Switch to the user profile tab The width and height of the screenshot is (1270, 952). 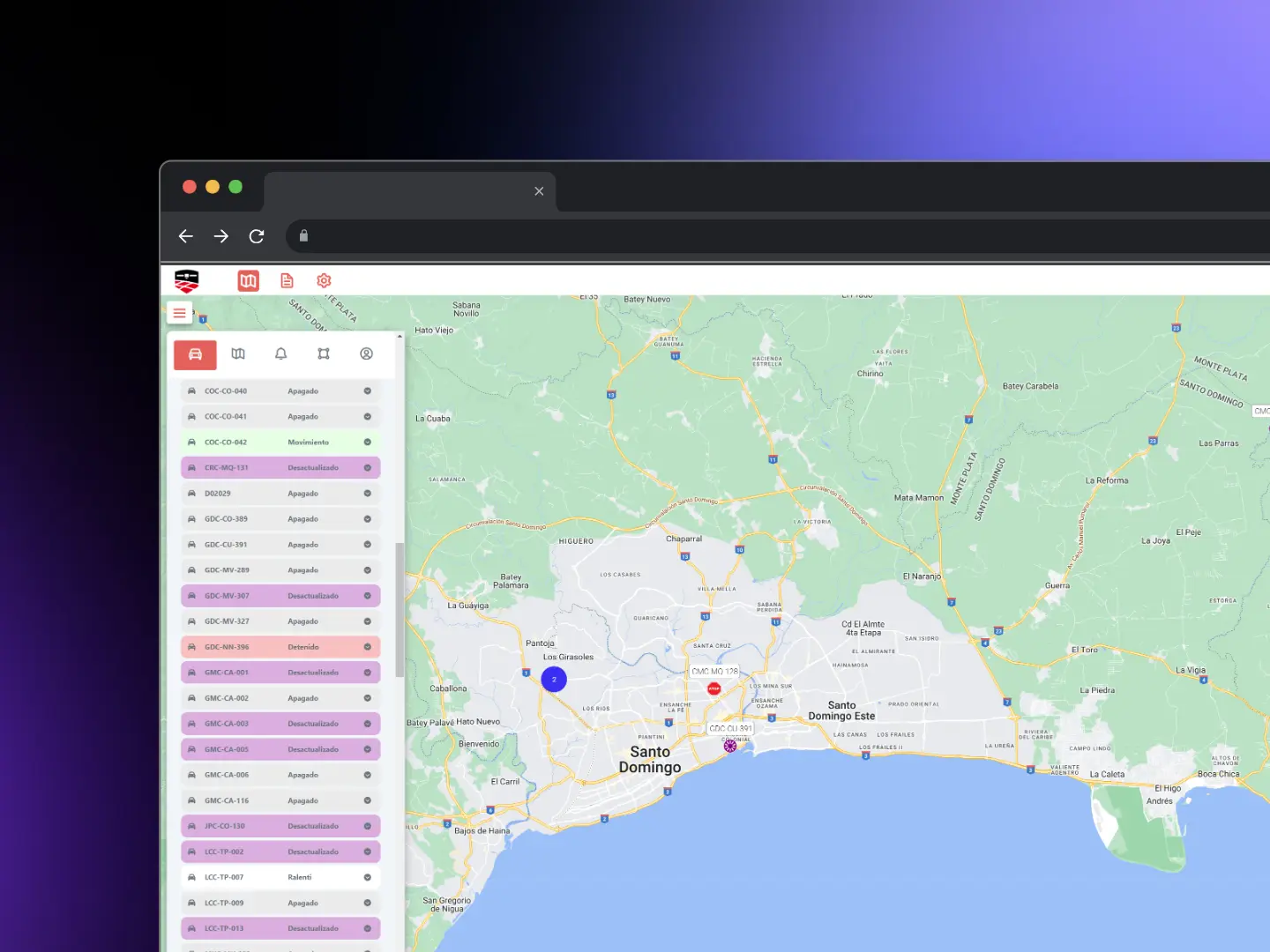(x=366, y=353)
